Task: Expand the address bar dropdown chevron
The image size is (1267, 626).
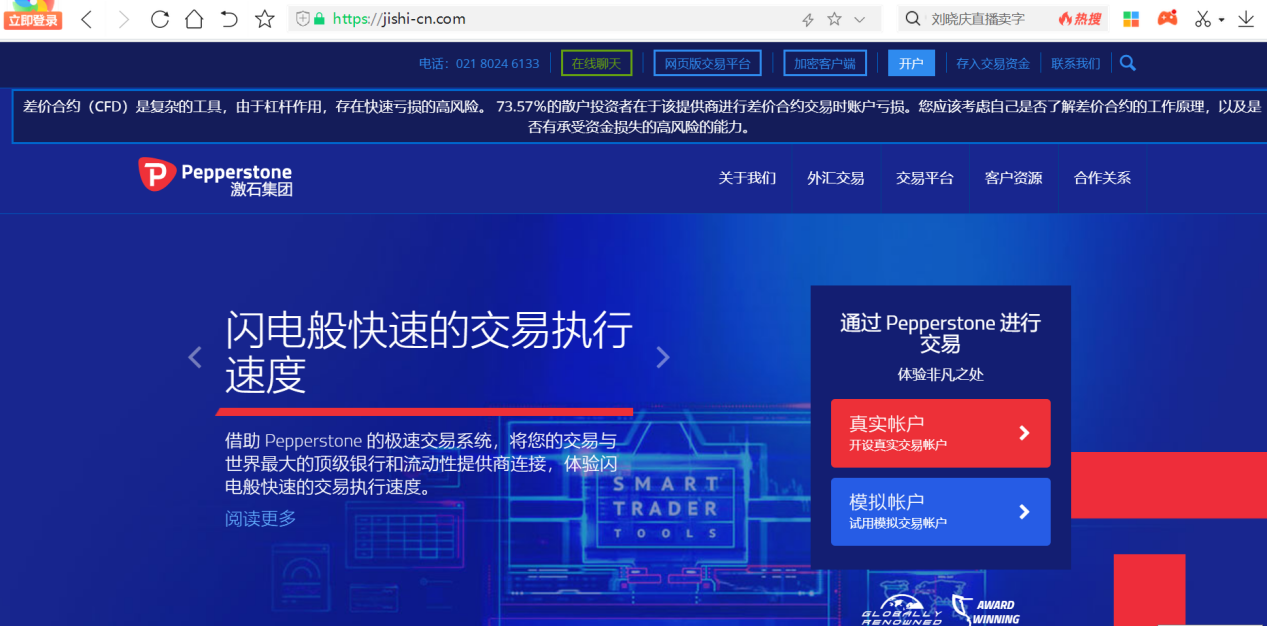Action: pos(861,19)
